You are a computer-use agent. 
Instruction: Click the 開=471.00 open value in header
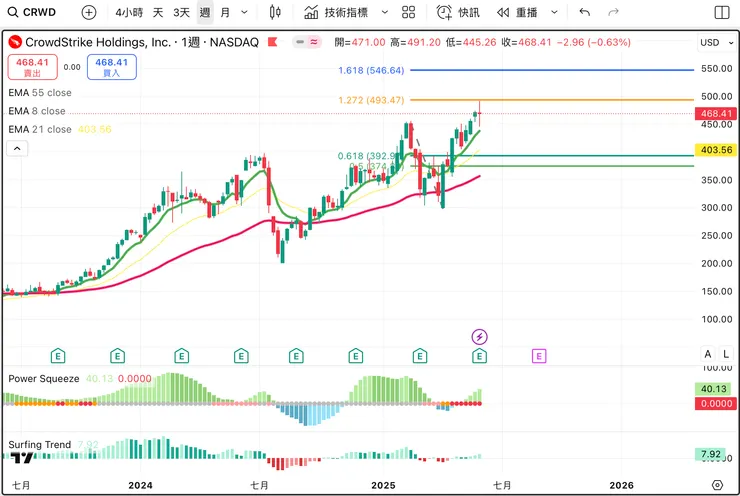[360, 42]
